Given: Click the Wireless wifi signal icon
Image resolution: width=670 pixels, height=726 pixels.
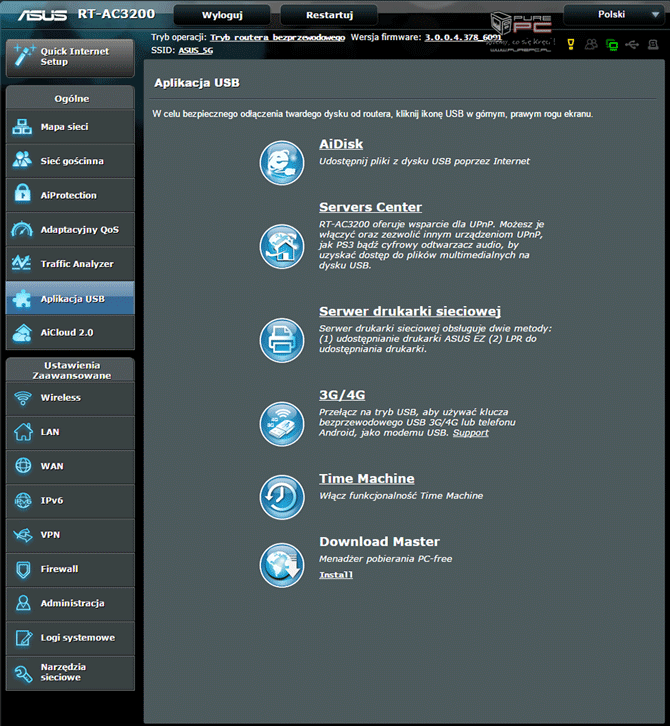Looking at the screenshot, I should click(x=23, y=398).
